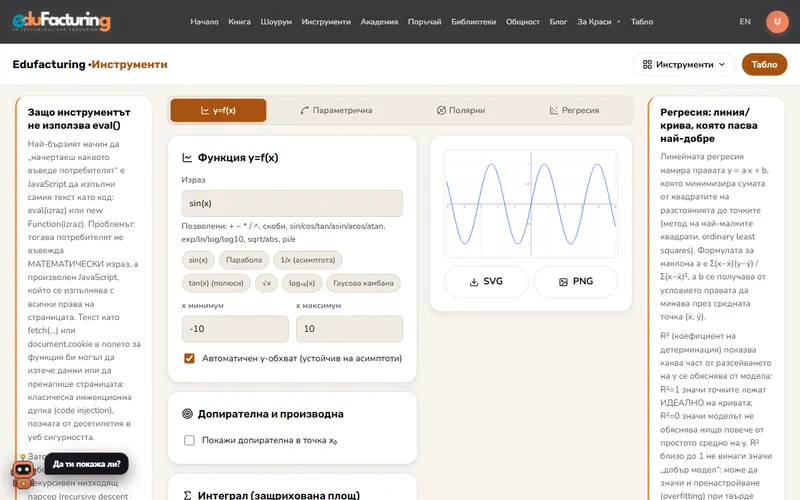Image resolution: width=800 pixels, height=500 pixels.
Task: Select the sin(x) preset chip
Action: 198,260
